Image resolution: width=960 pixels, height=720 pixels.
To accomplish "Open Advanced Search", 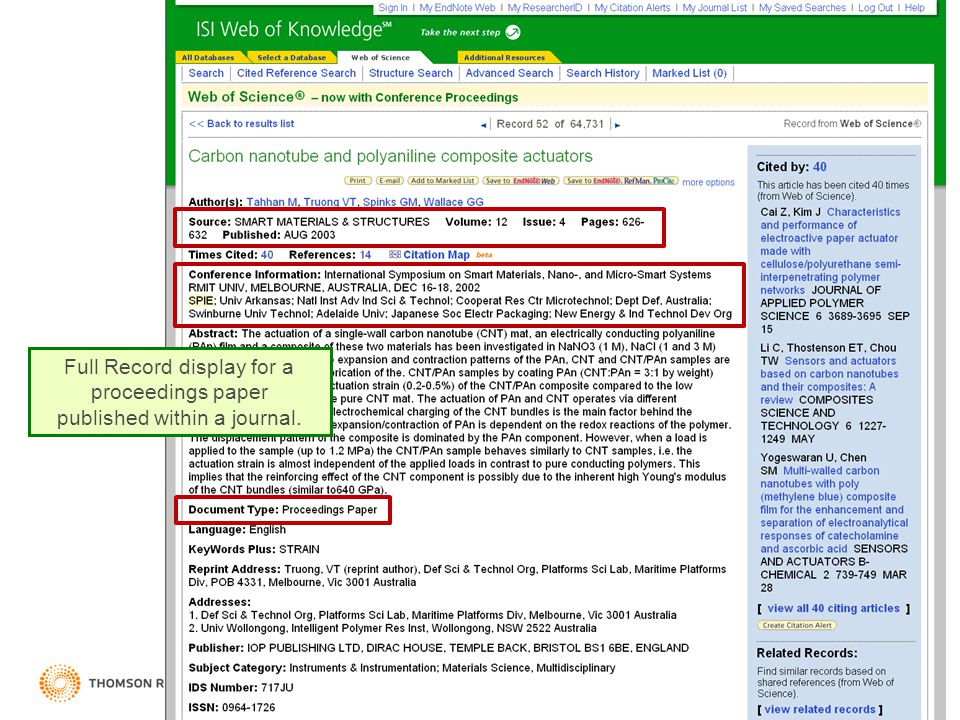I will (509, 73).
